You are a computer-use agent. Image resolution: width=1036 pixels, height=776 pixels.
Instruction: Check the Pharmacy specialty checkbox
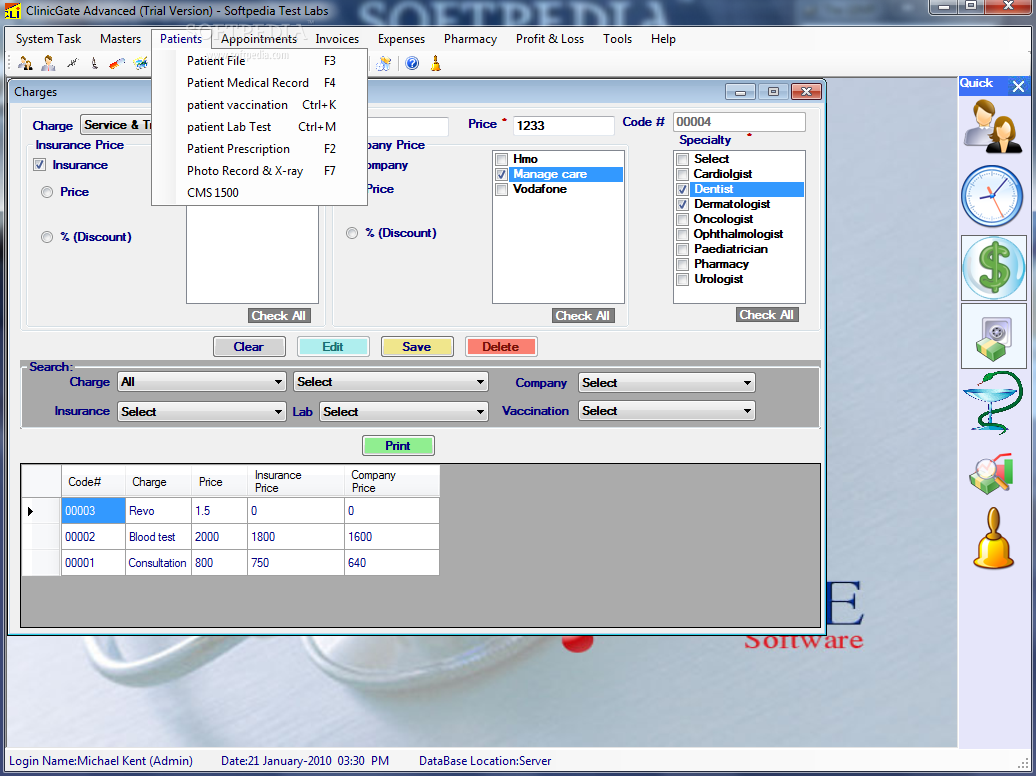(683, 264)
